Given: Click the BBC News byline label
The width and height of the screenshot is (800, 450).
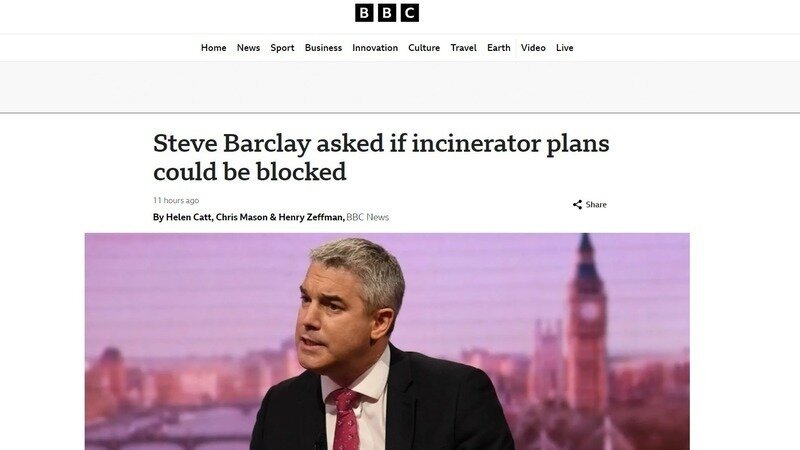Looking at the screenshot, I should (367, 217).
